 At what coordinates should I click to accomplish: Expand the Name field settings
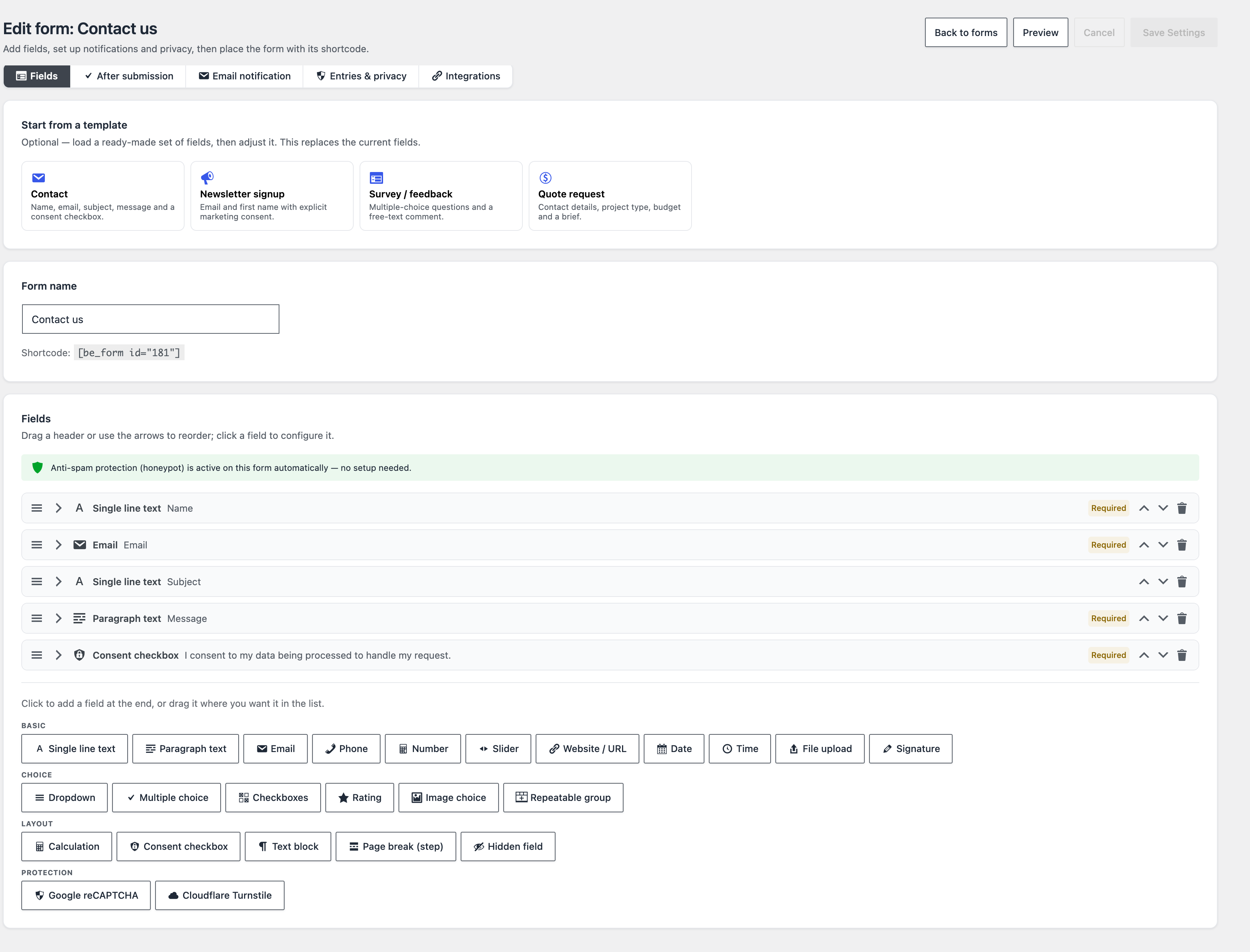[x=58, y=508]
